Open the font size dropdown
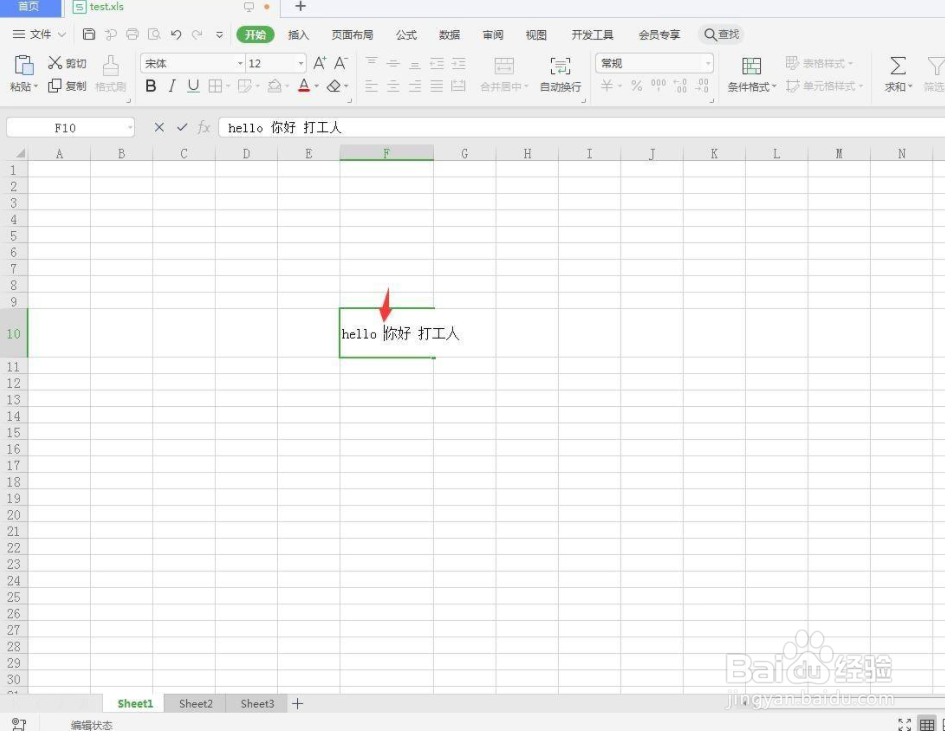This screenshot has width=945, height=731. tap(298, 62)
